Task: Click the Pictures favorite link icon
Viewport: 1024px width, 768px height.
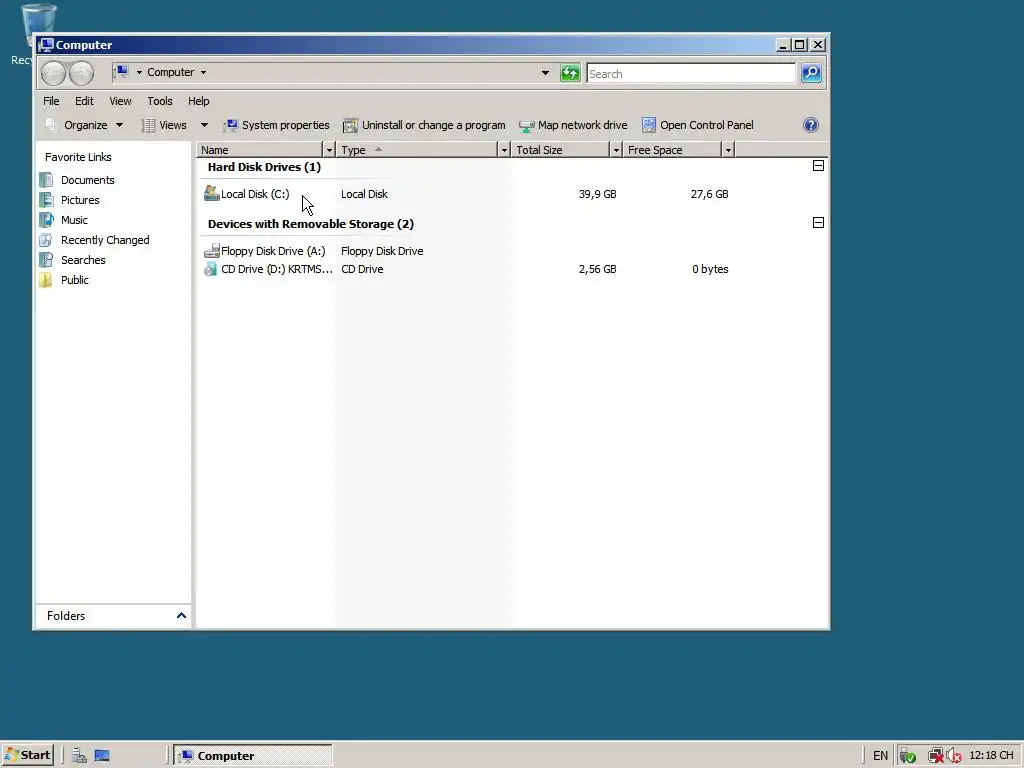Action: [46, 200]
